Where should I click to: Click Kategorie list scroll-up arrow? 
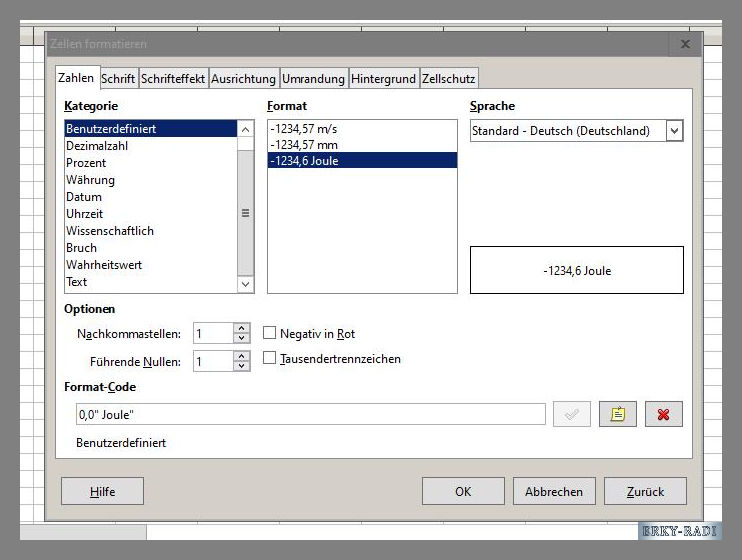coord(245,129)
